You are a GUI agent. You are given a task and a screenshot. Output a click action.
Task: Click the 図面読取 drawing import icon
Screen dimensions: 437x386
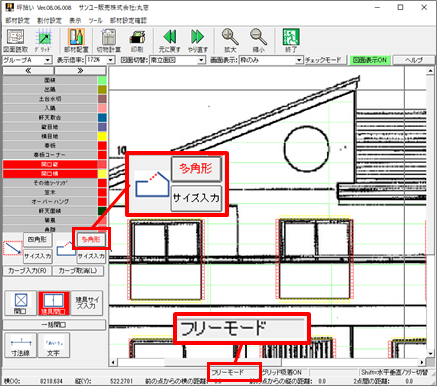pyautogui.click(x=15, y=37)
